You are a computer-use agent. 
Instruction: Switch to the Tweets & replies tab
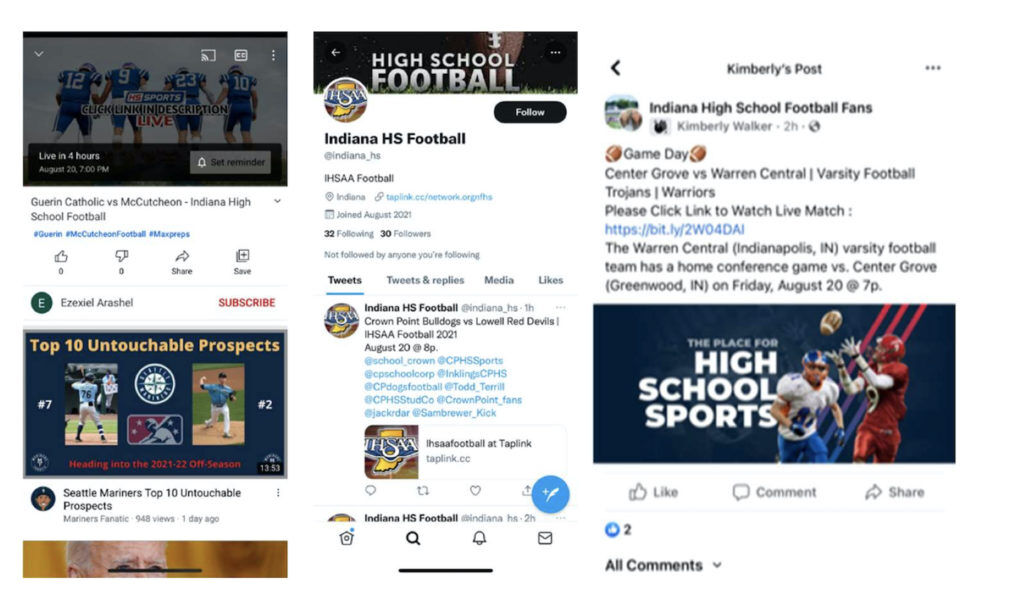tap(425, 280)
